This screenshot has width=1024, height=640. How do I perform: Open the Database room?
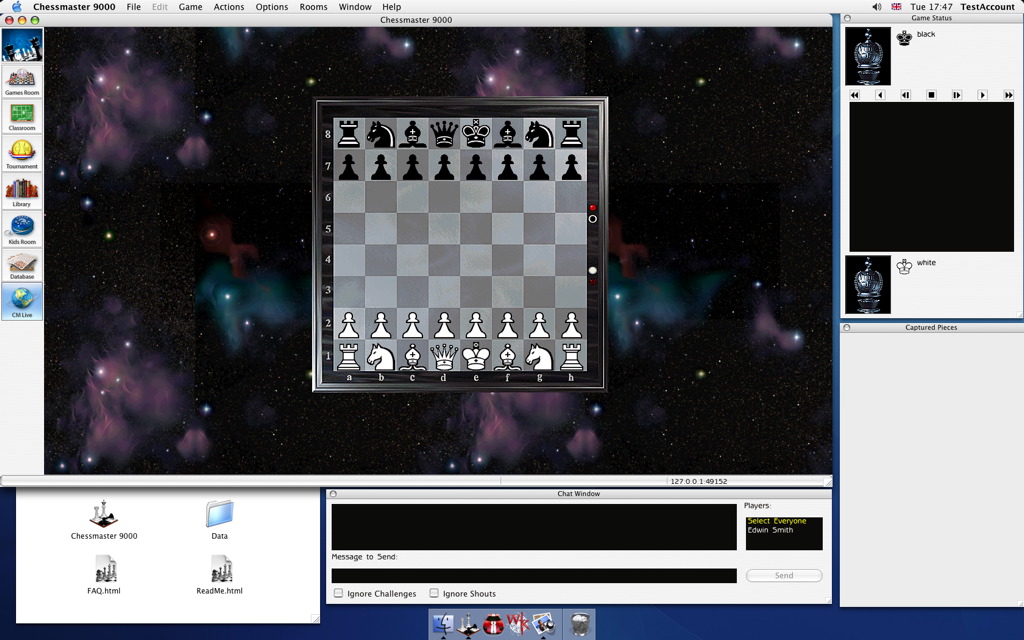pos(22,264)
